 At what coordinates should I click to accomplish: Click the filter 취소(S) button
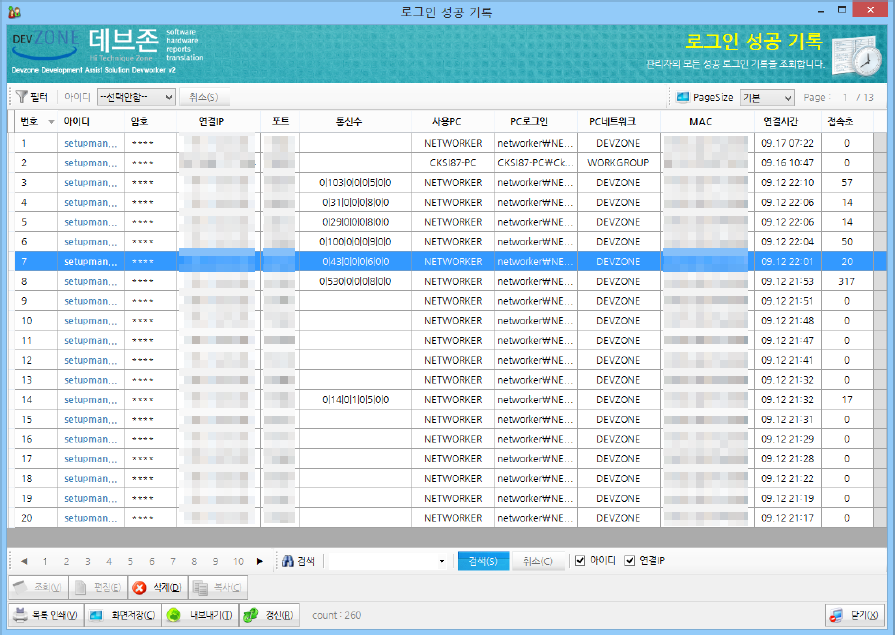pos(204,97)
